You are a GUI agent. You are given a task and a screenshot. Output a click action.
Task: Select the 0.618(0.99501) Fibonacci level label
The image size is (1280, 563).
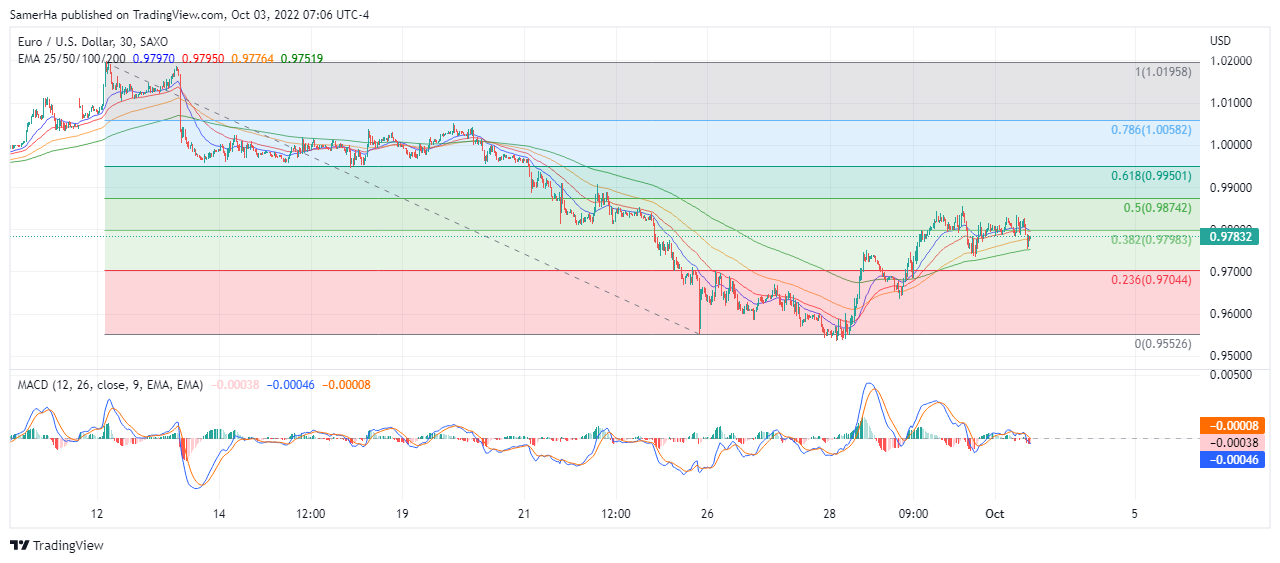tap(1151, 176)
